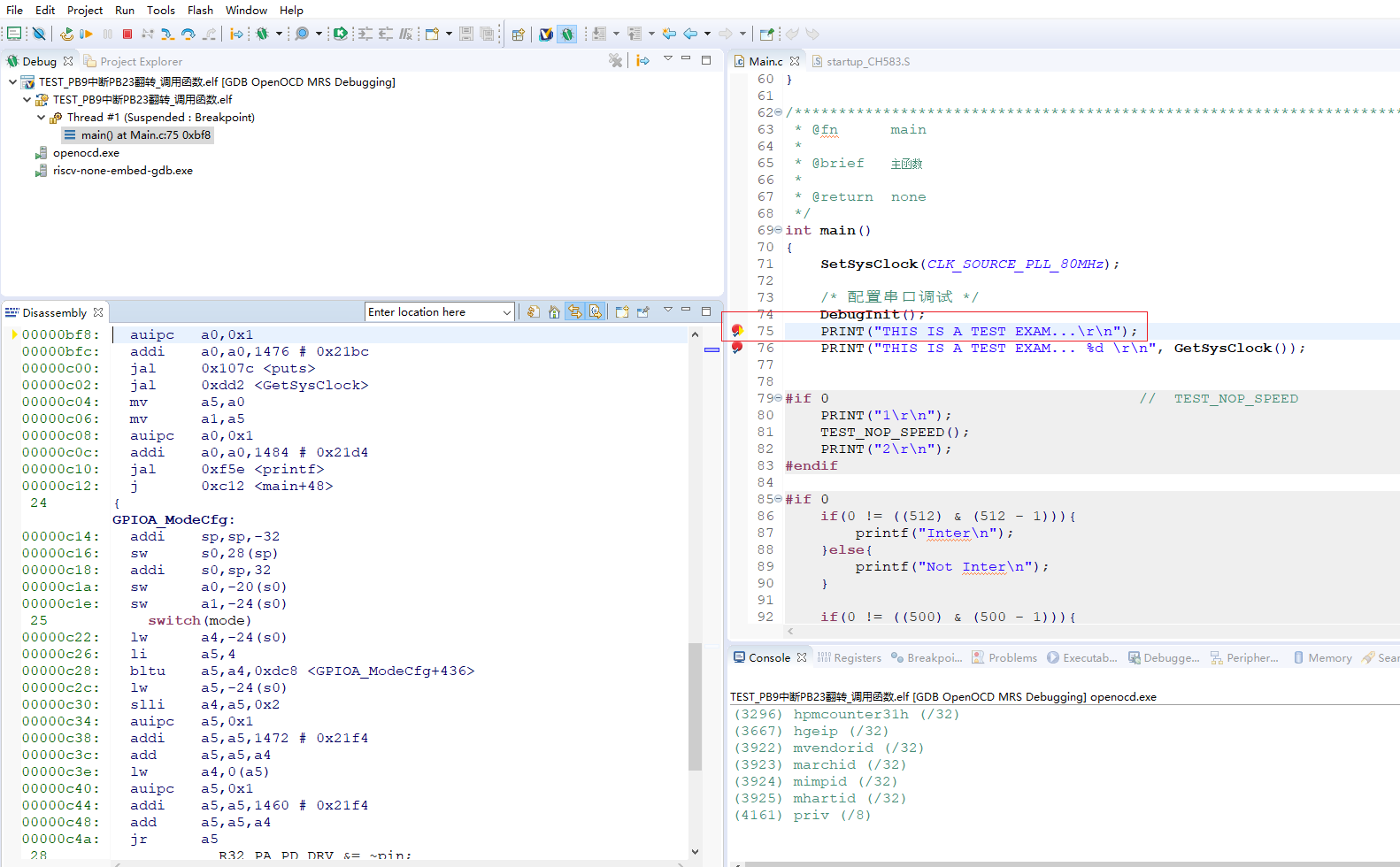Click the editor horizontal scrollbar left arrow
The width and height of the screenshot is (1400, 867).
tap(790, 632)
